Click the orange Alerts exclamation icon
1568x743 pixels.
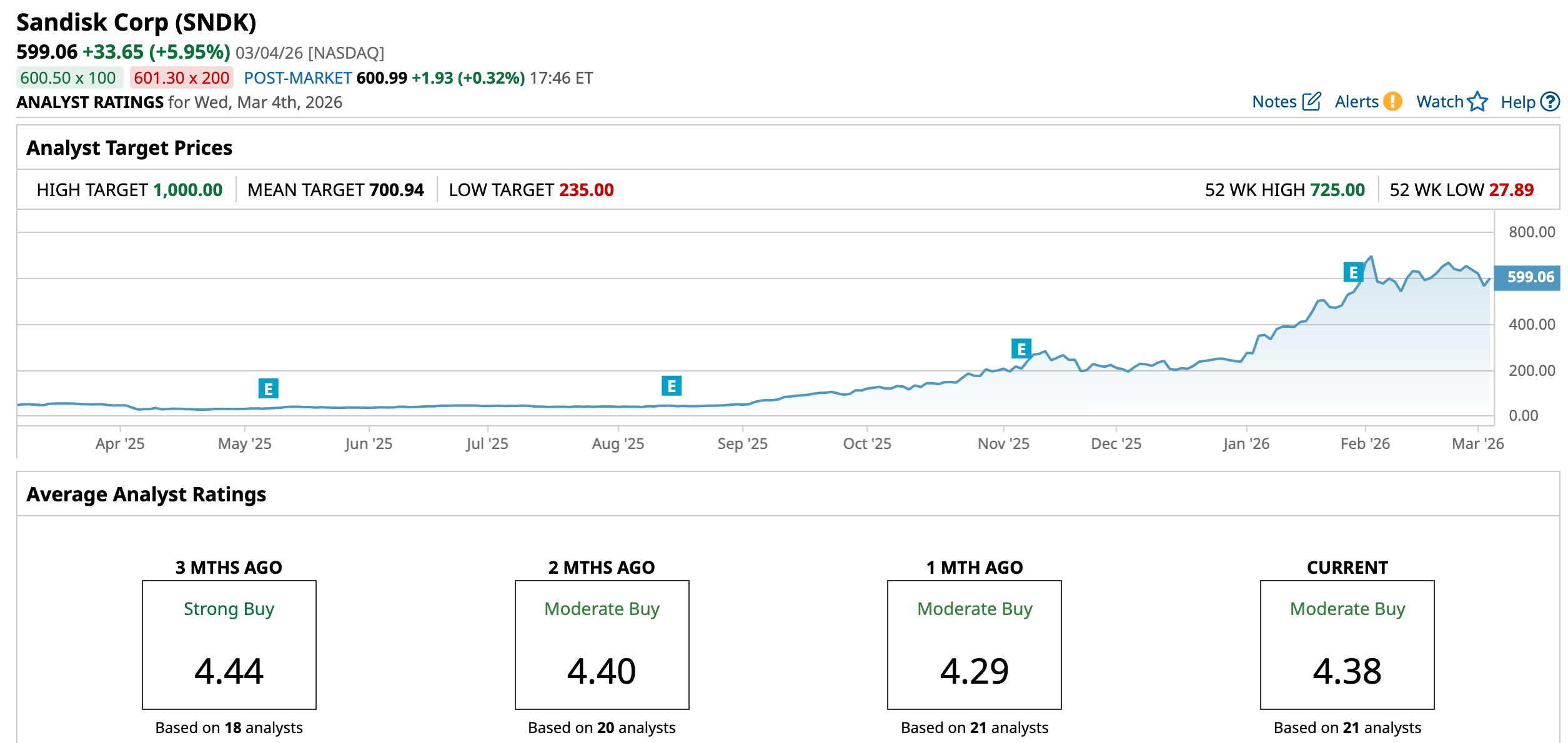pos(1392,101)
